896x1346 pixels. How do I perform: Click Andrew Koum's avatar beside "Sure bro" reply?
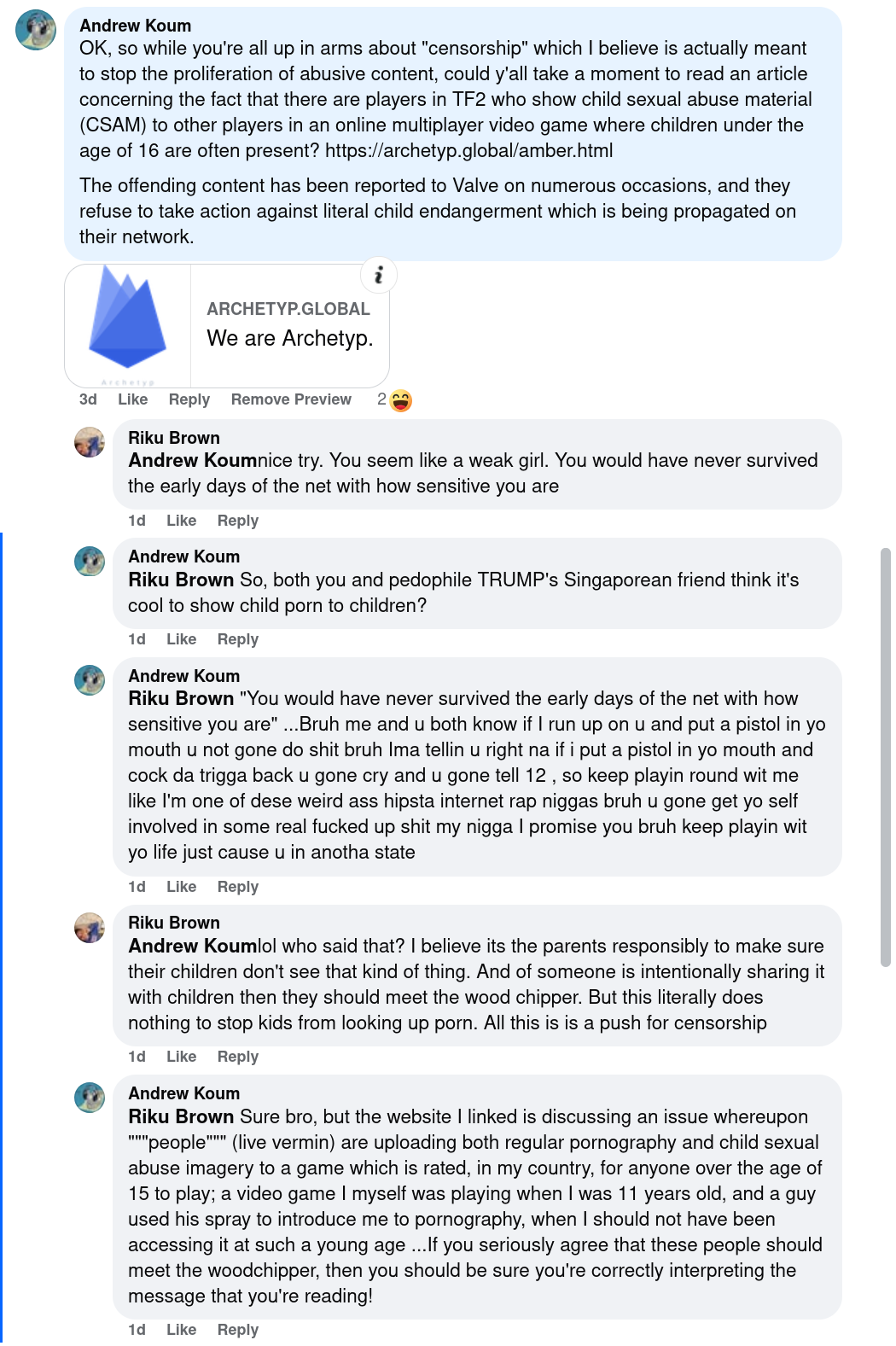coord(90,1098)
